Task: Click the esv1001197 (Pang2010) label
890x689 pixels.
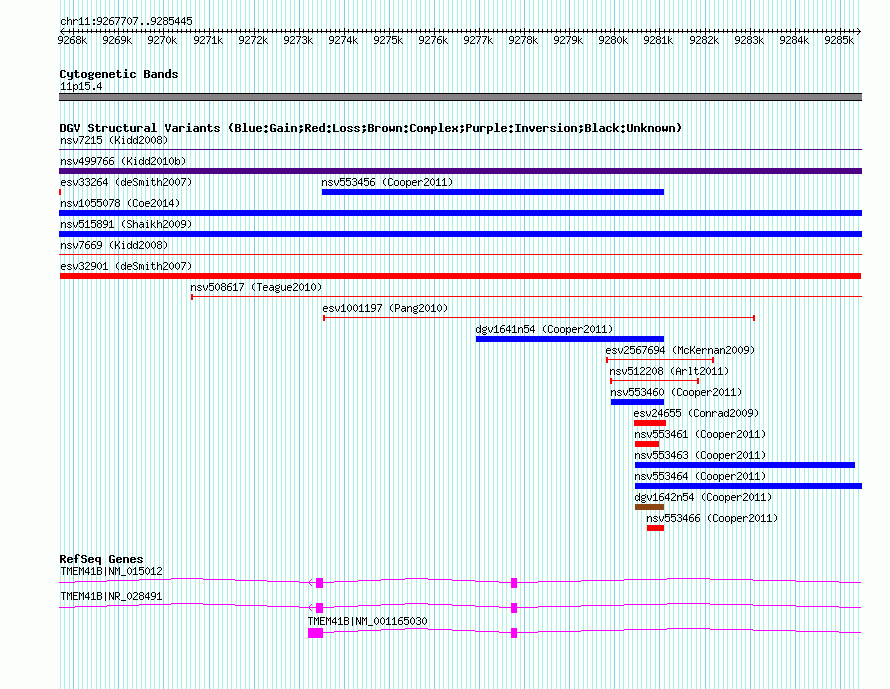Action: 385,308
